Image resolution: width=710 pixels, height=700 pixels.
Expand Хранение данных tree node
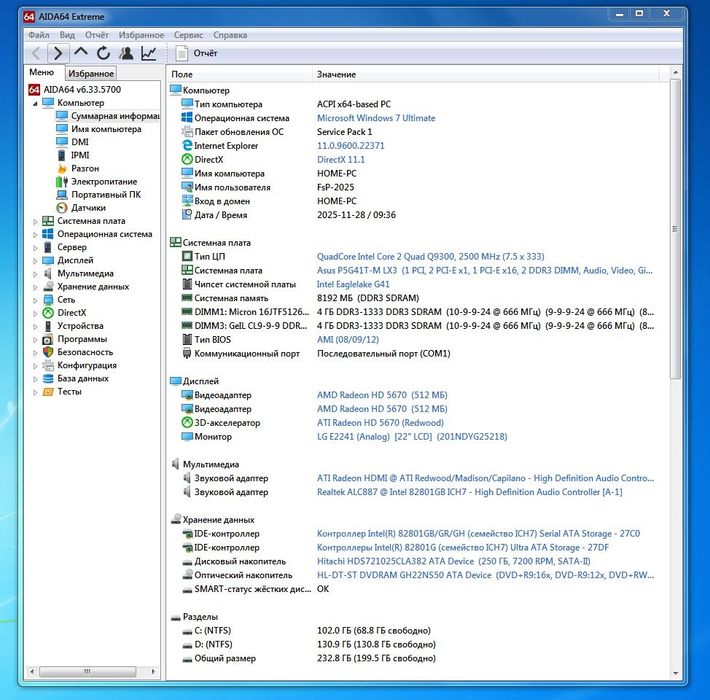click(x=35, y=287)
